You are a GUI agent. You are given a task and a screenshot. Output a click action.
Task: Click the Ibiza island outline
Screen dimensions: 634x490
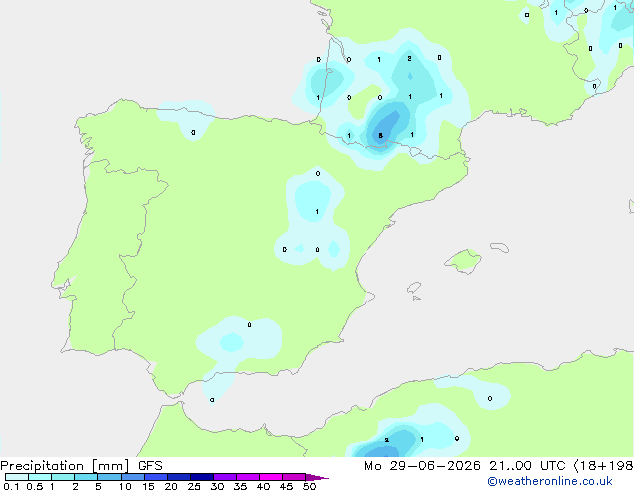[414, 288]
